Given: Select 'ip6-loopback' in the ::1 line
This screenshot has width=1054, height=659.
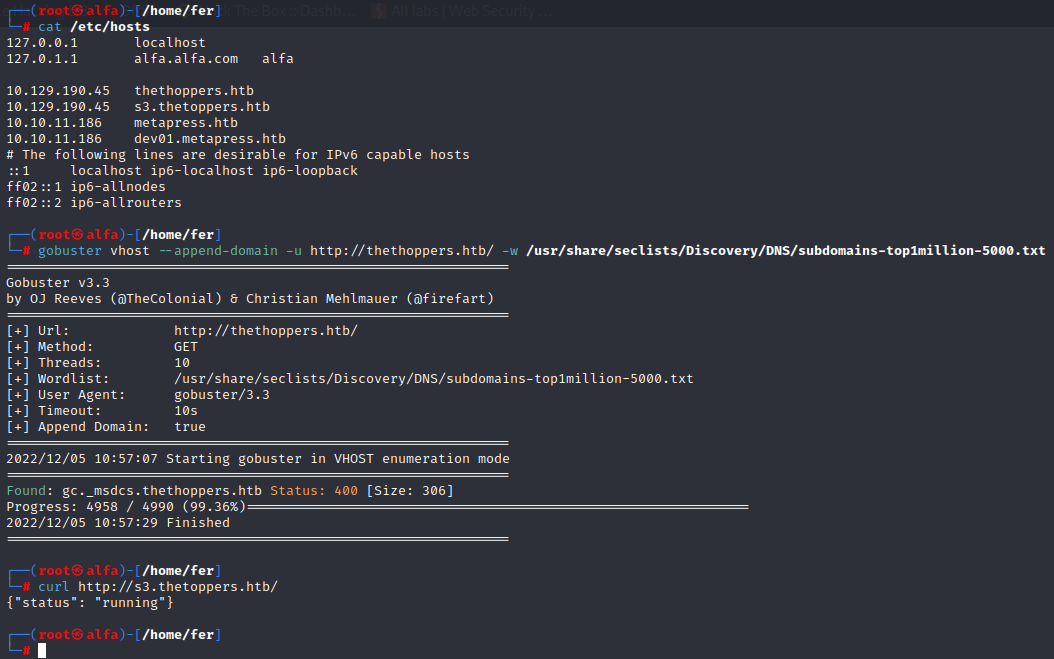Looking at the screenshot, I should coord(310,171).
